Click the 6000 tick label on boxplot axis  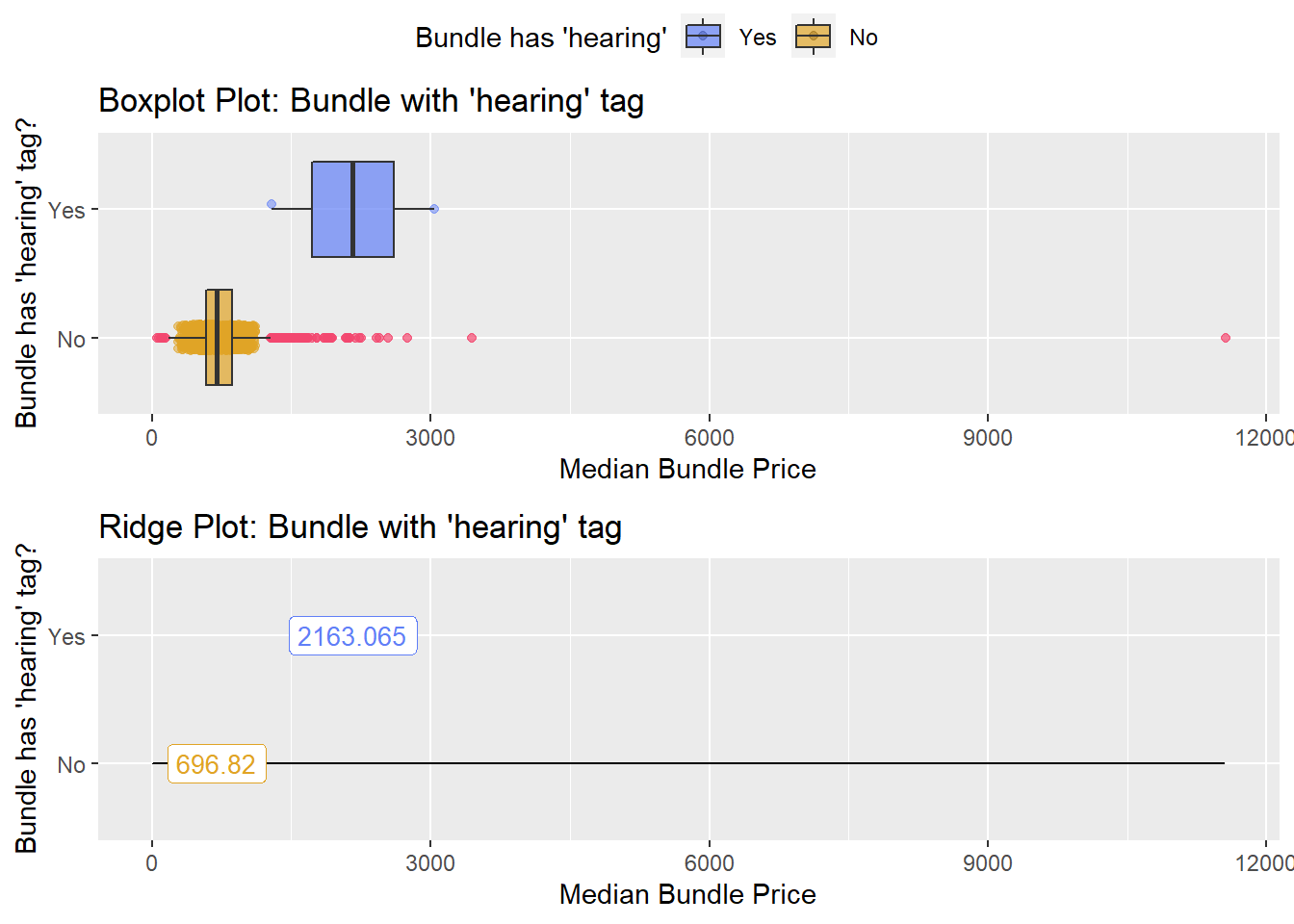[710, 438]
